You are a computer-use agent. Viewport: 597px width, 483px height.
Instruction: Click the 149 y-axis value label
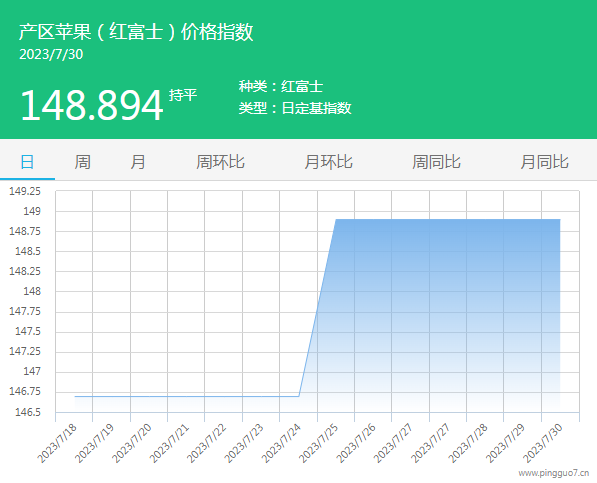click(x=32, y=211)
